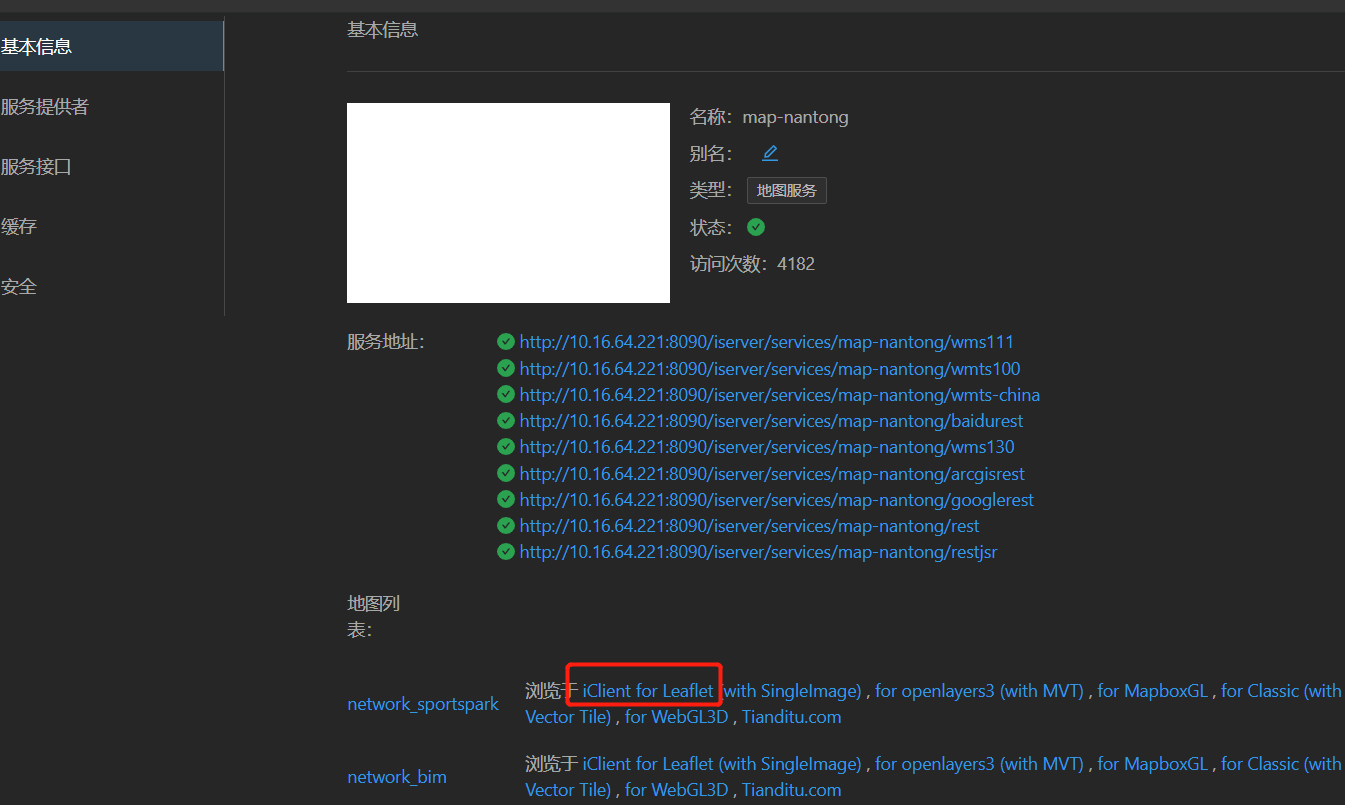
Task: Open the googlerest service URL
Action: (x=776, y=500)
